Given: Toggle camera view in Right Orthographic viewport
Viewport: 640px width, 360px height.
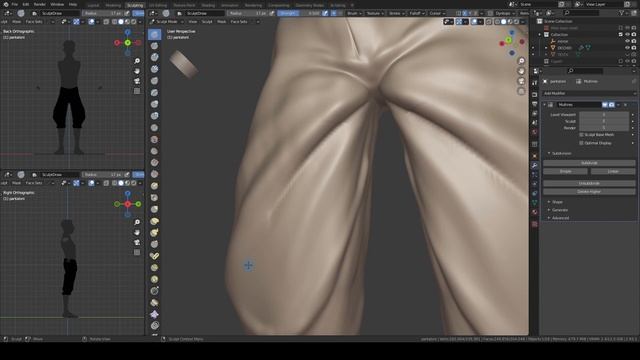Looking at the screenshot, I should [x=137, y=242].
